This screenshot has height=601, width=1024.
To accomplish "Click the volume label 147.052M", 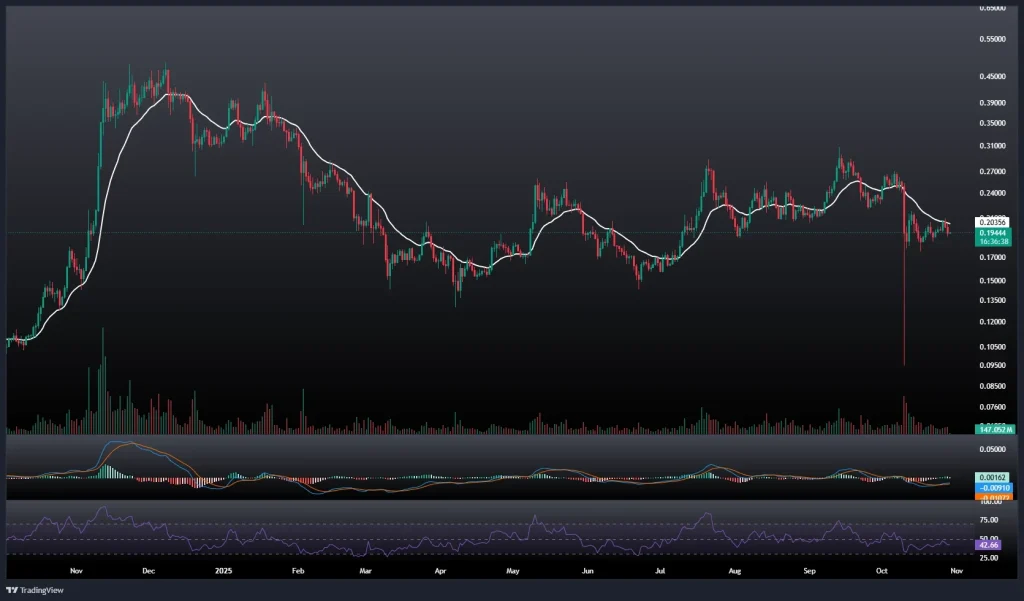I will 995,429.
